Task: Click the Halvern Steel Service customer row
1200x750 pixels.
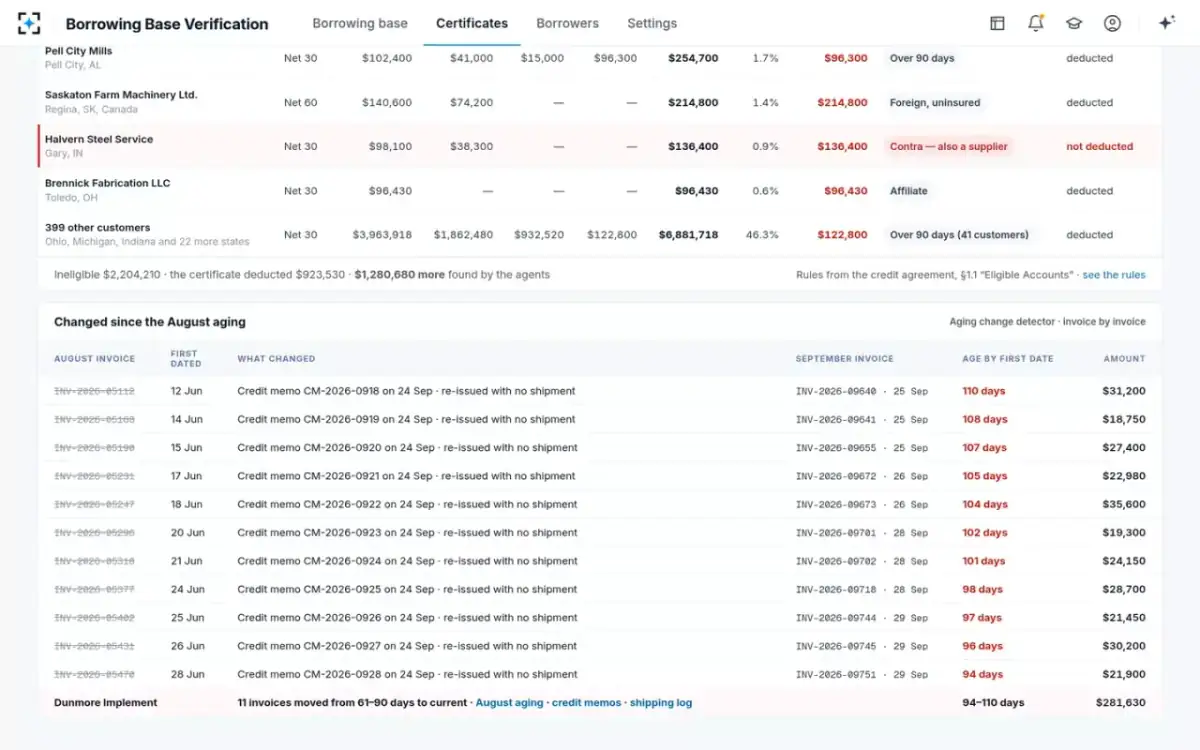Action: 600,146
